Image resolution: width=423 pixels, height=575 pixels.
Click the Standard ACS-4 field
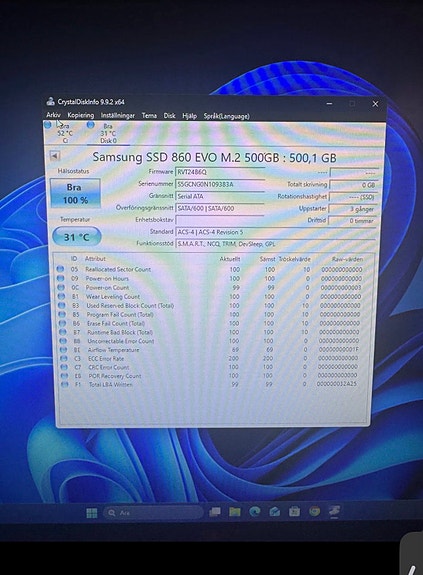[276, 232]
